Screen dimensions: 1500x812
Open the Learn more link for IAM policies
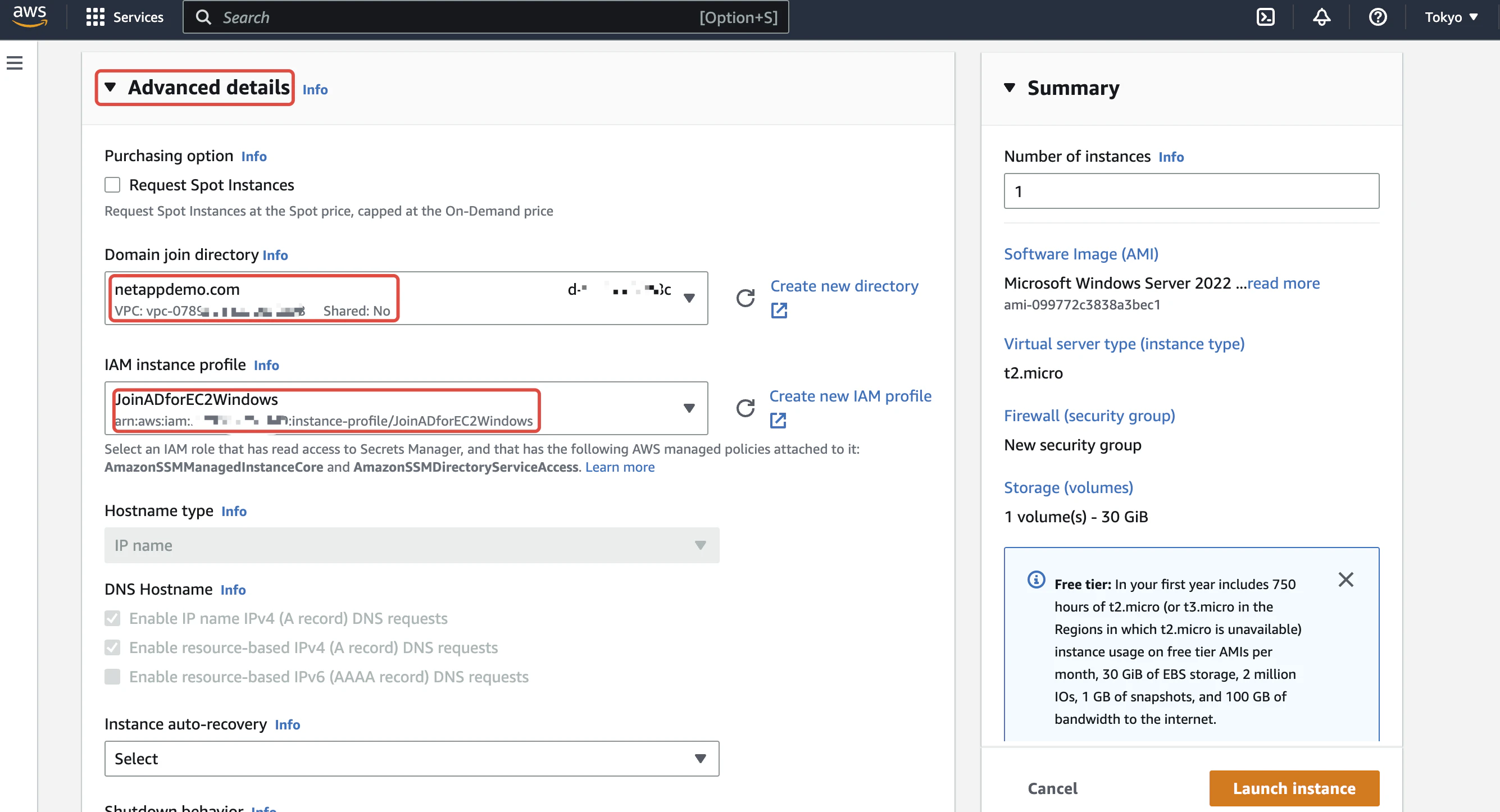pyautogui.click(x=620, y=467)
